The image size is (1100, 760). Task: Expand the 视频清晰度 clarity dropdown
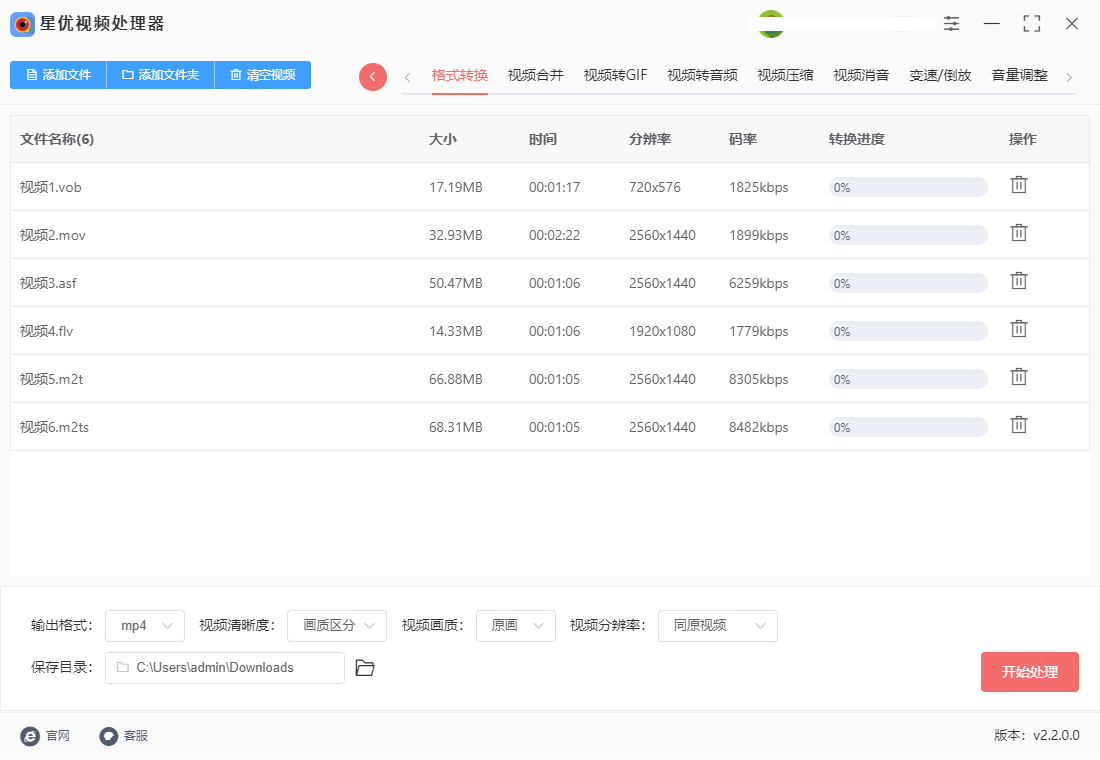click(x=337, y=626)
